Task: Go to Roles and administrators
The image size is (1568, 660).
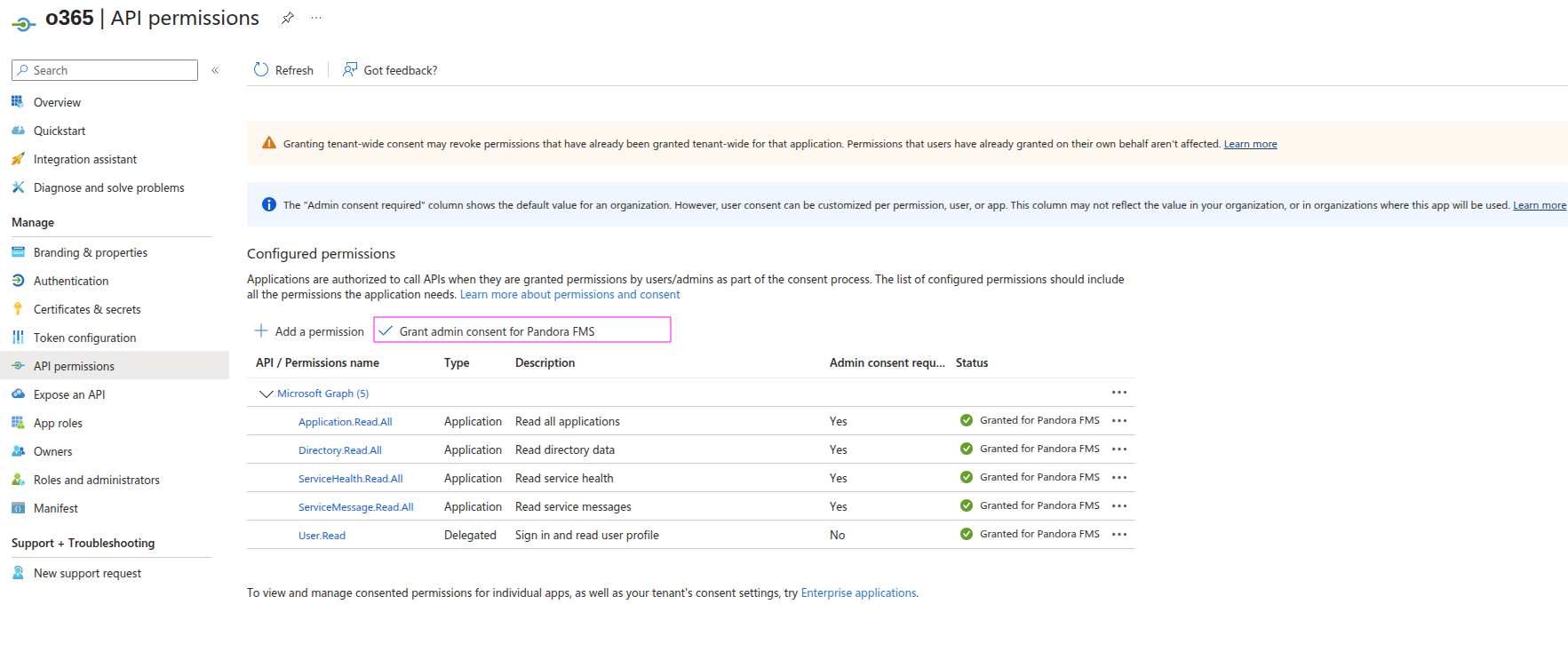Action: pos(97,480)
